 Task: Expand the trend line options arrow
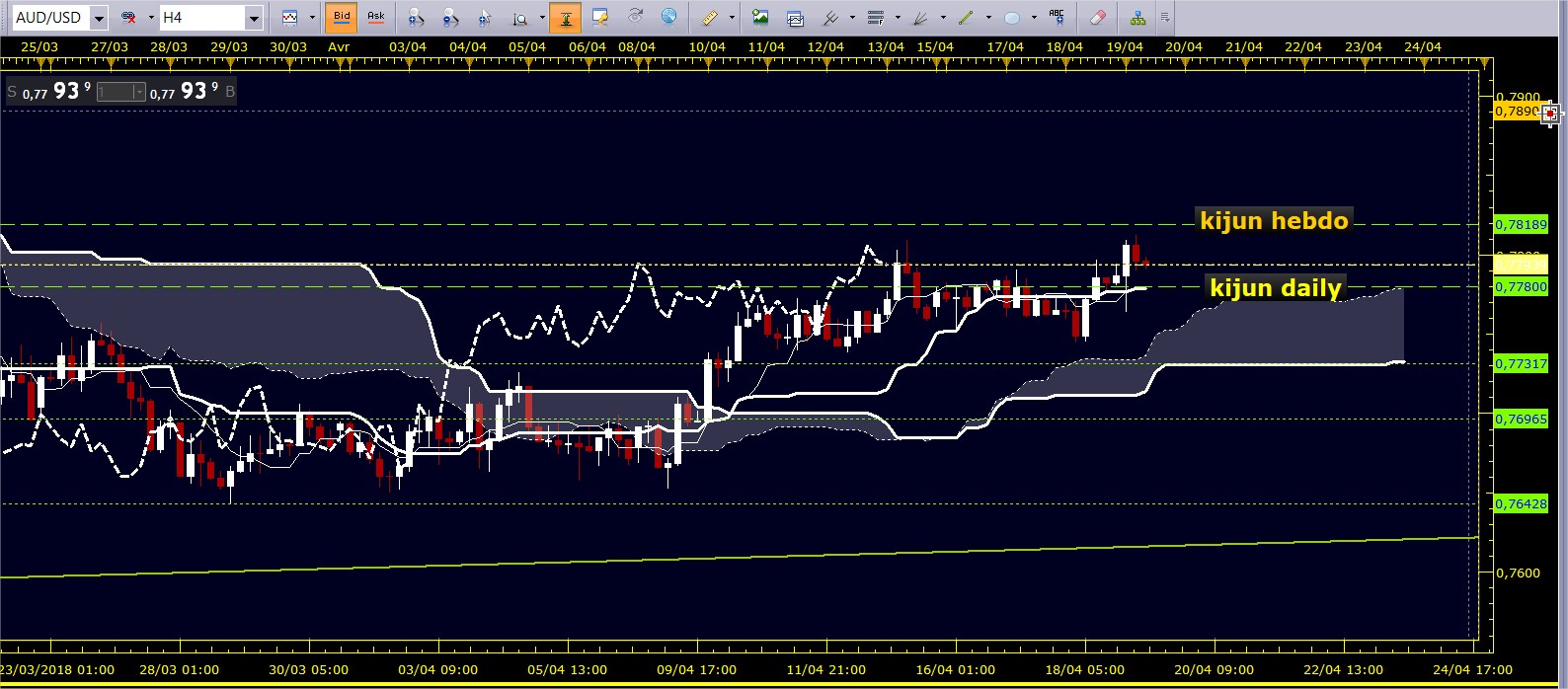tap(988, 18)
